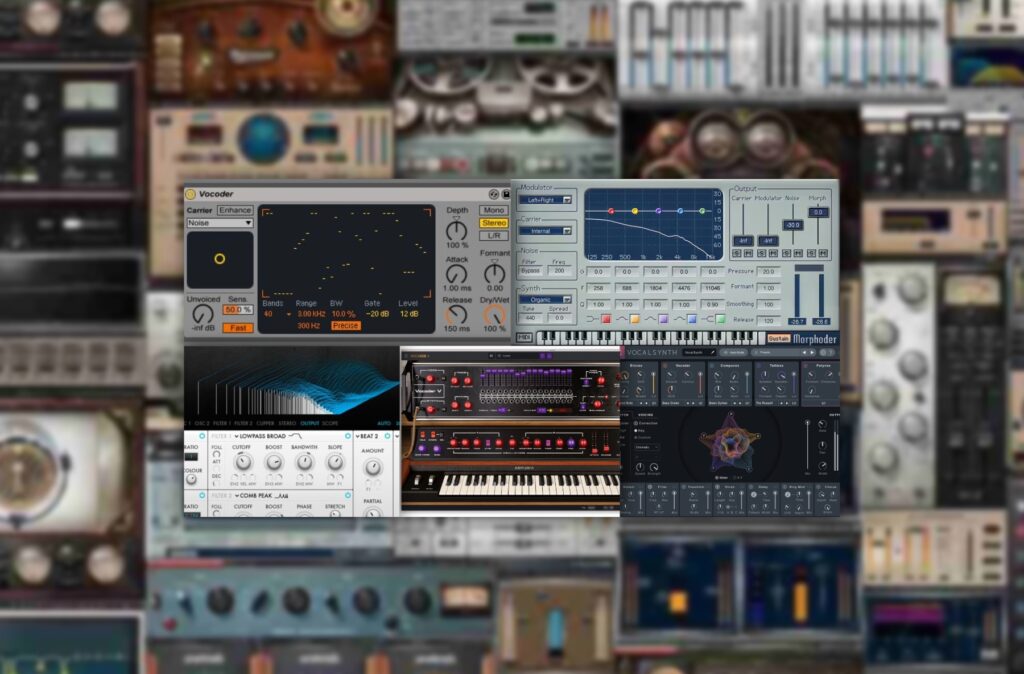Click the Vocoder device activator icon
1024x674 pixels.
[191, 193]
